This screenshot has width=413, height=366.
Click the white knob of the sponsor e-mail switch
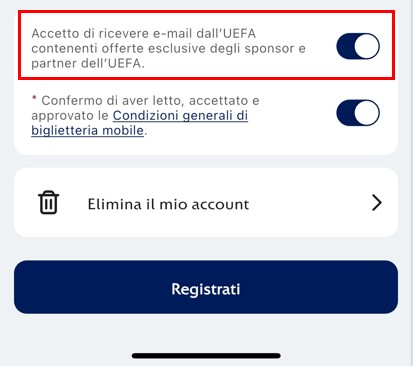tap(367, 46)
